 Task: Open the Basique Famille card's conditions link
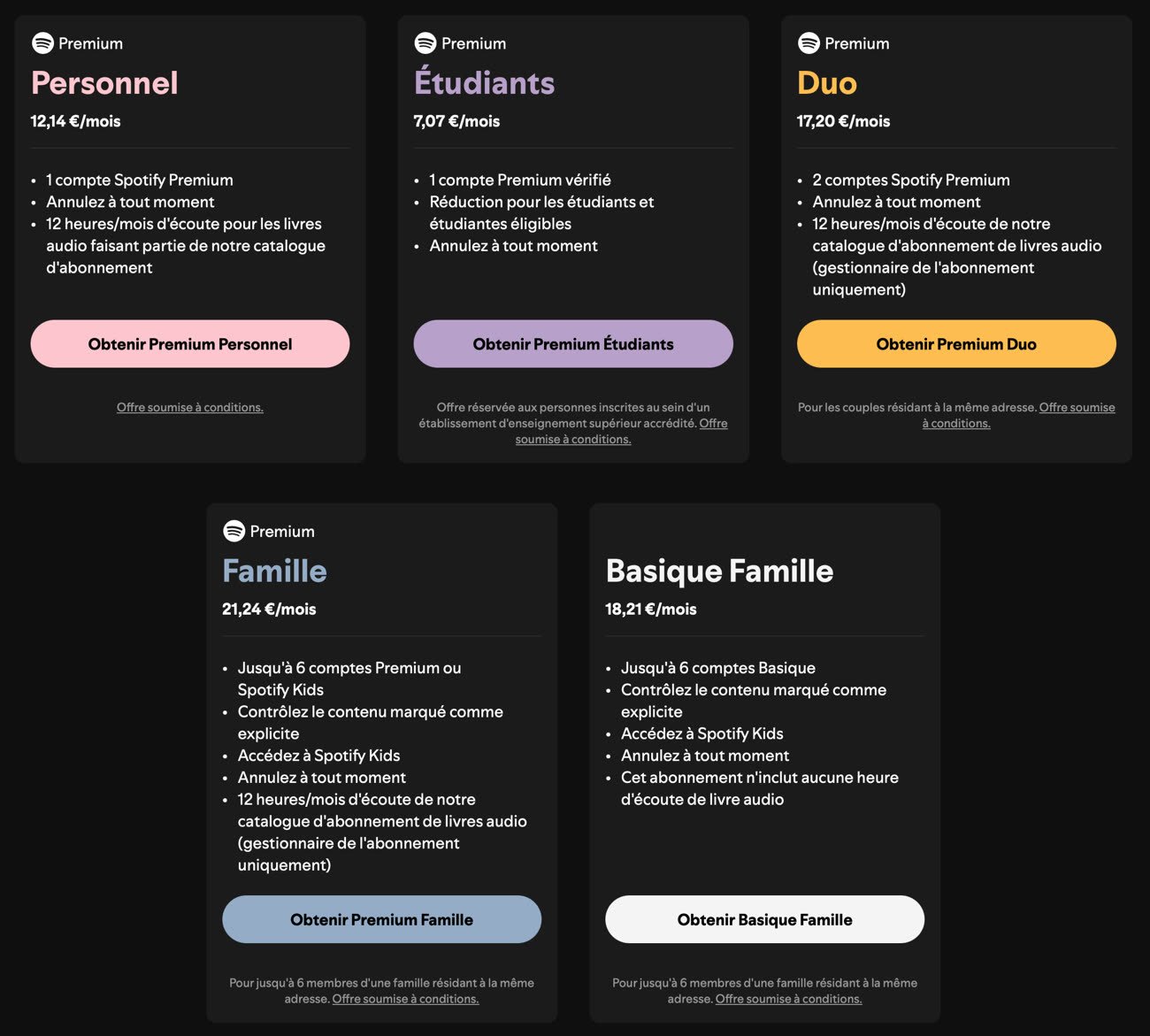[x=788, y=999]
